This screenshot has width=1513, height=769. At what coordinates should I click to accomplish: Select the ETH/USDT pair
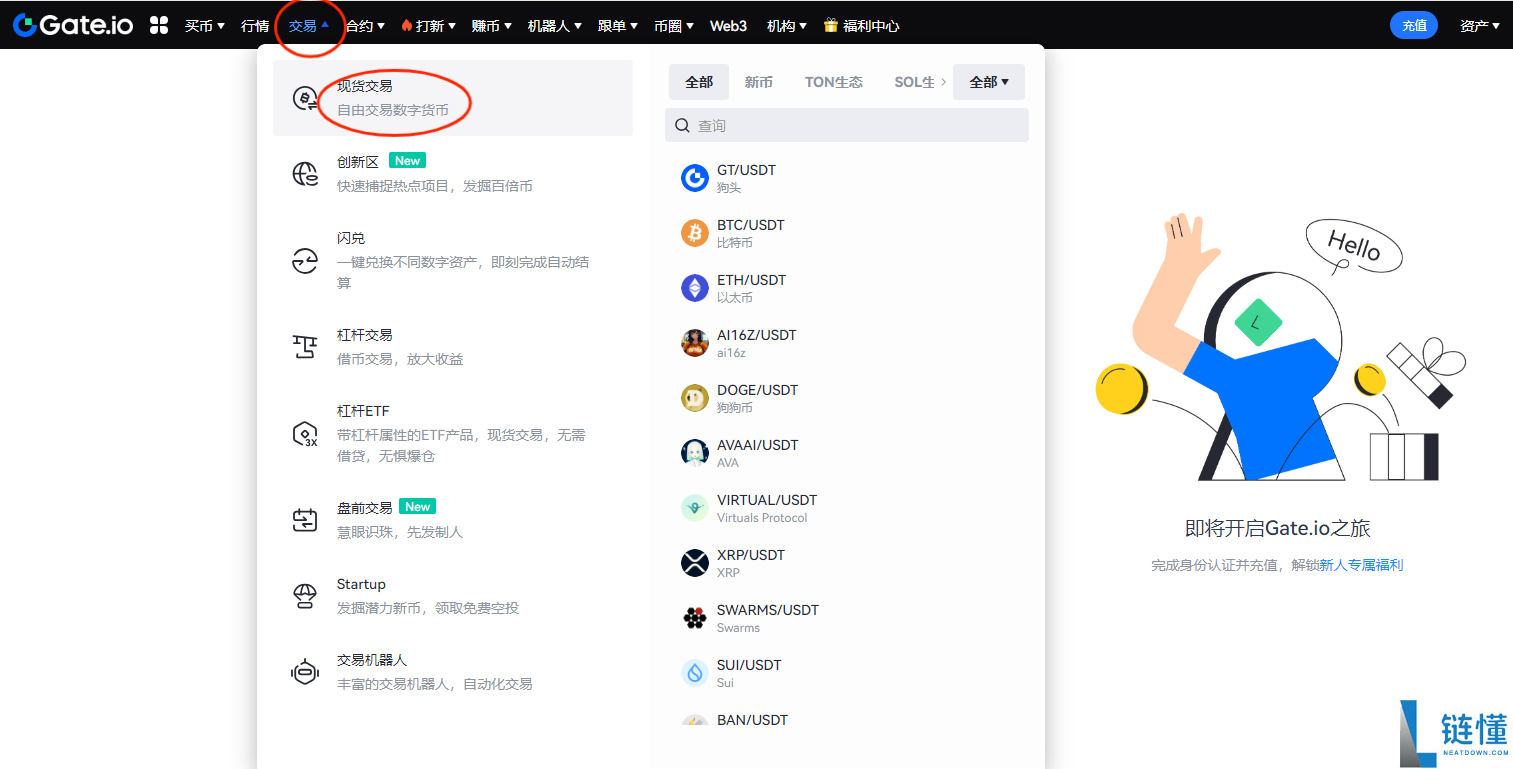[847, 288]
